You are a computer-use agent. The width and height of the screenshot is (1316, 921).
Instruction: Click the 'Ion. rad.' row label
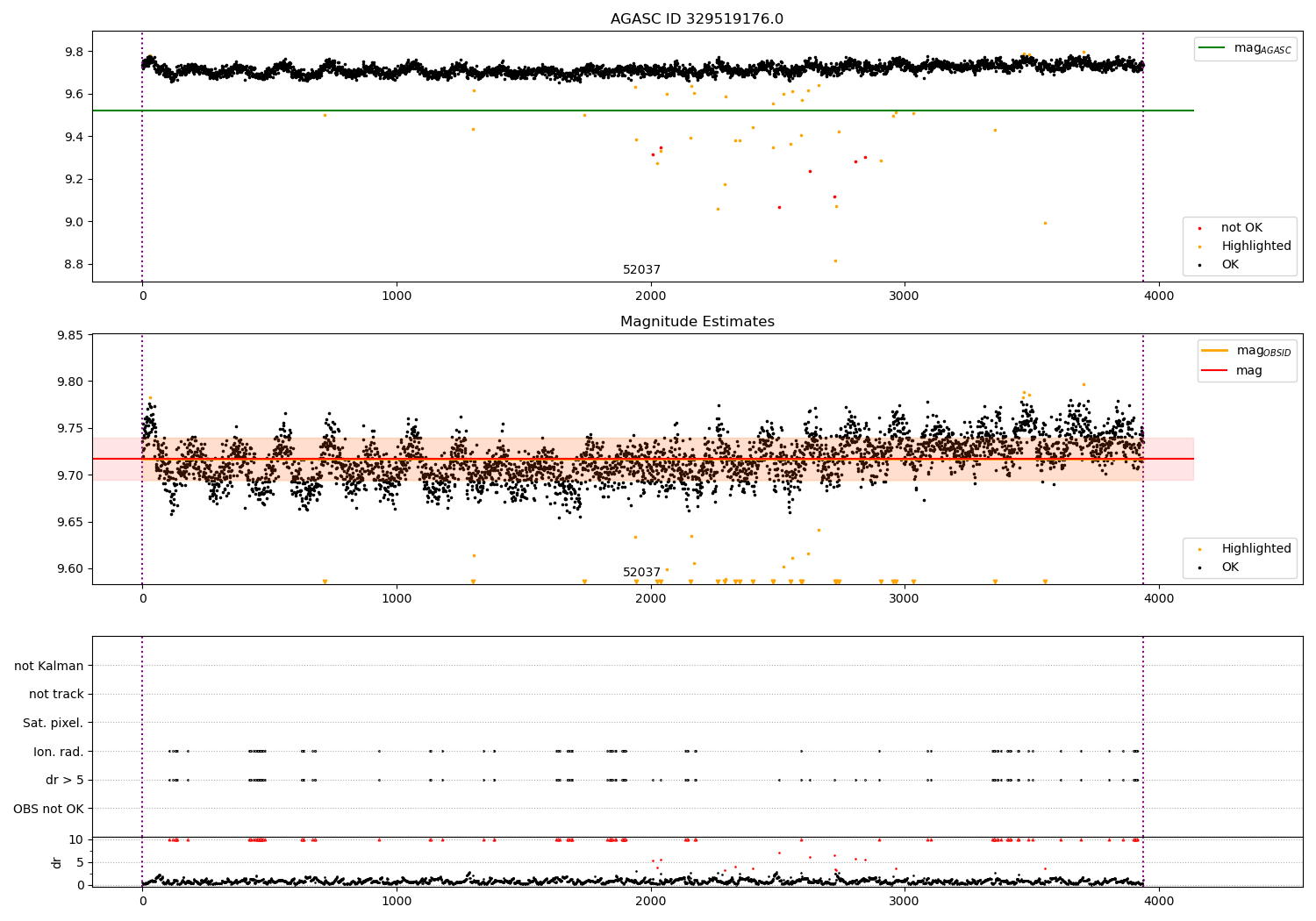tap(59, 752)
